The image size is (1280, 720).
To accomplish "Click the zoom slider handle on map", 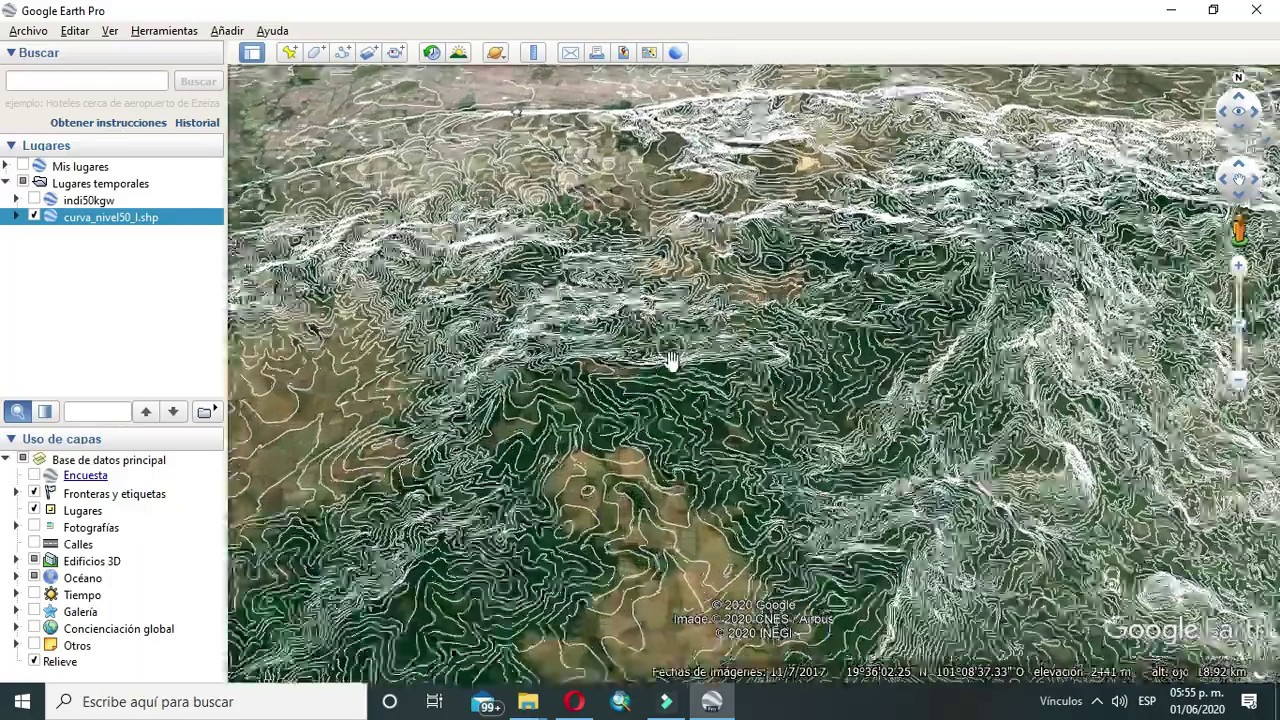I will [x=1239, y=324].
